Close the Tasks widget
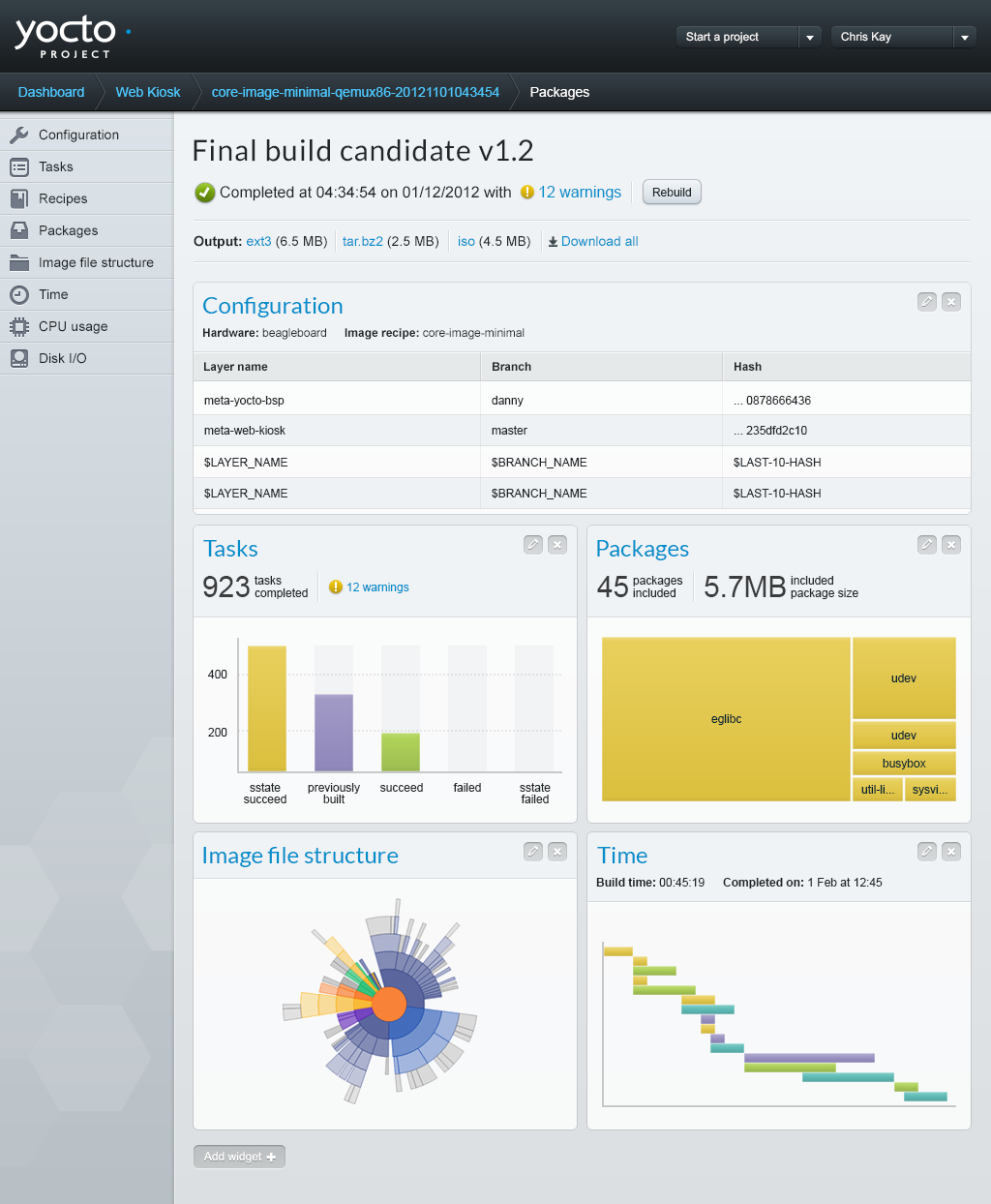The width and height of the screenshot is (991, 1204). pyautogui.click(x=557, y=545)
